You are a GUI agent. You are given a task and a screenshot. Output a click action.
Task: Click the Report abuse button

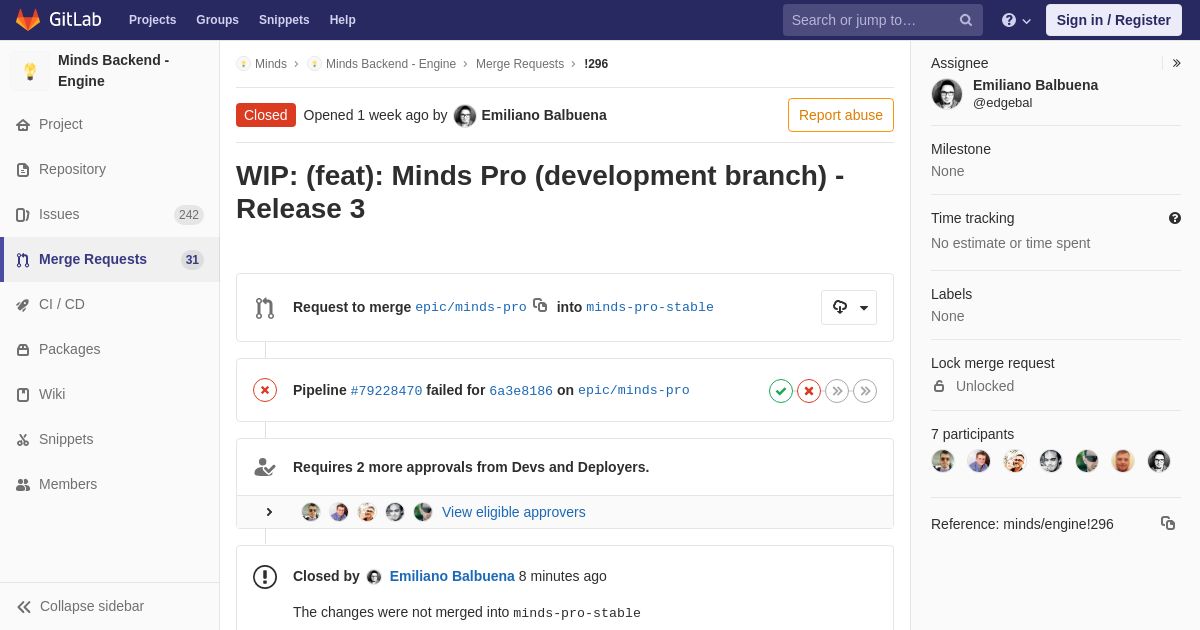841,115
